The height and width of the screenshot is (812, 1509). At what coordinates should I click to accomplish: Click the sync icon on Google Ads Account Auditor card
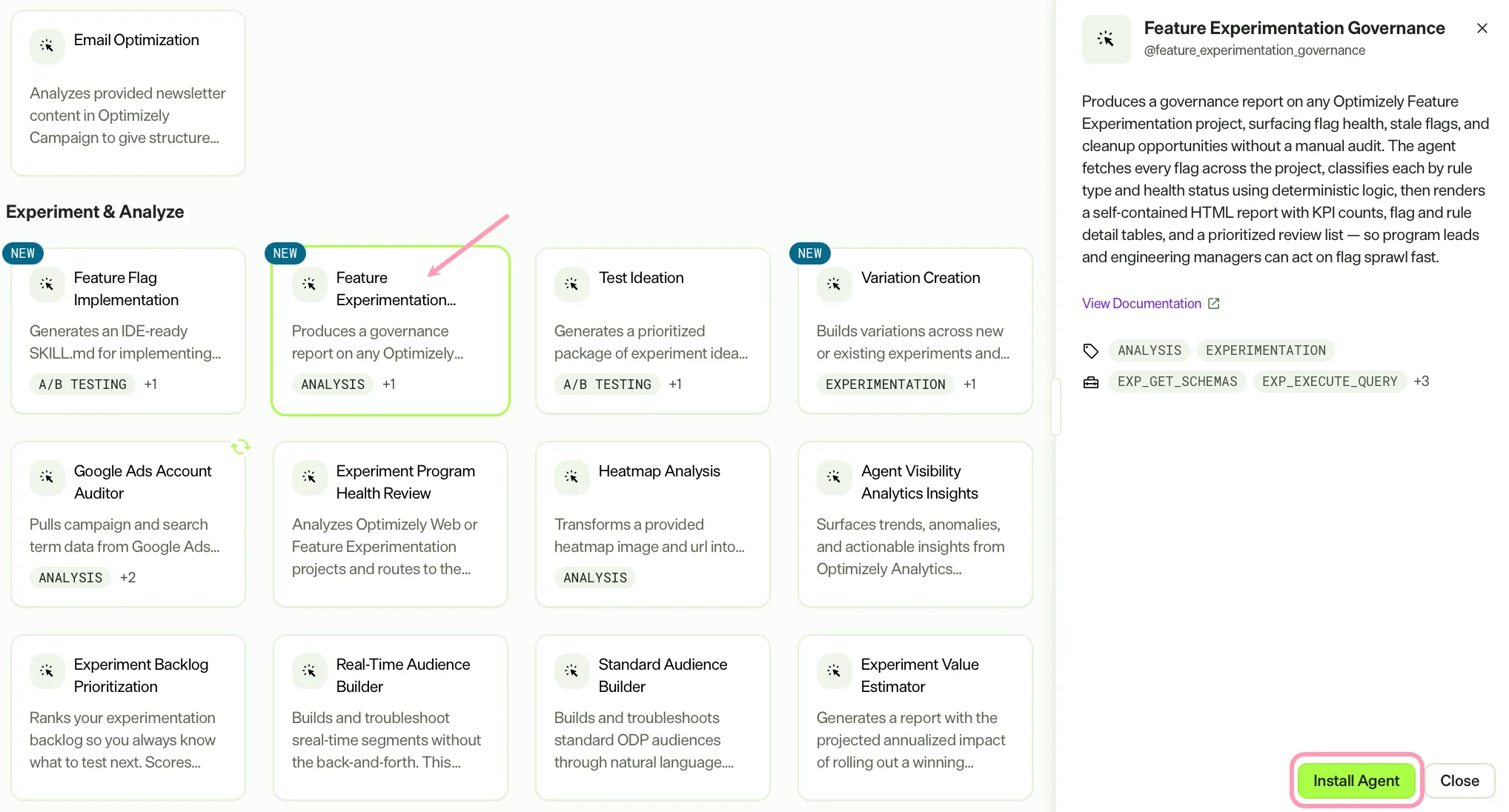pos(241,447)
